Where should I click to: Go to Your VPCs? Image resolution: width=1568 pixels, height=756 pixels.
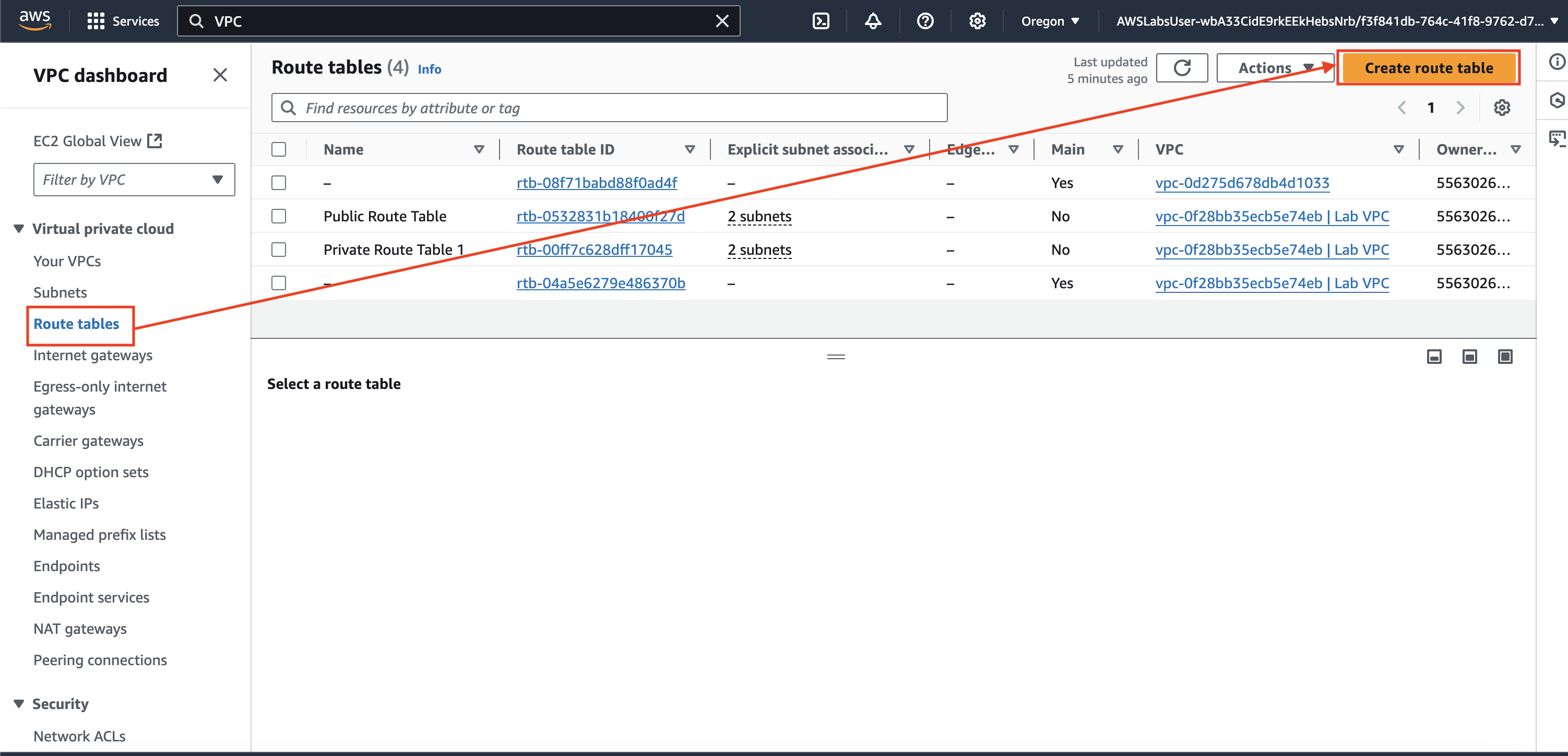coord(67,261)
